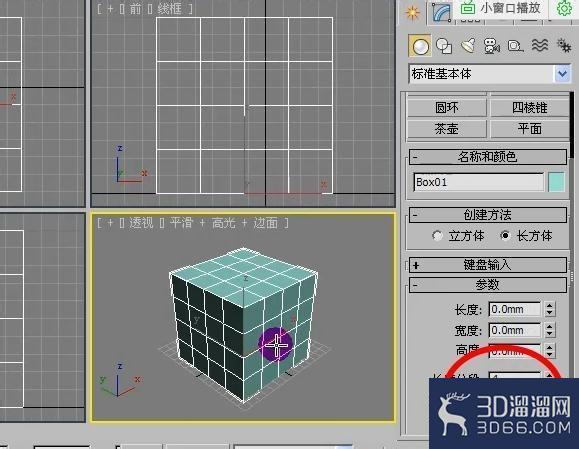Screen dimensions: 579x449
Task: Open the Create panel star tab
Action: 412,13
